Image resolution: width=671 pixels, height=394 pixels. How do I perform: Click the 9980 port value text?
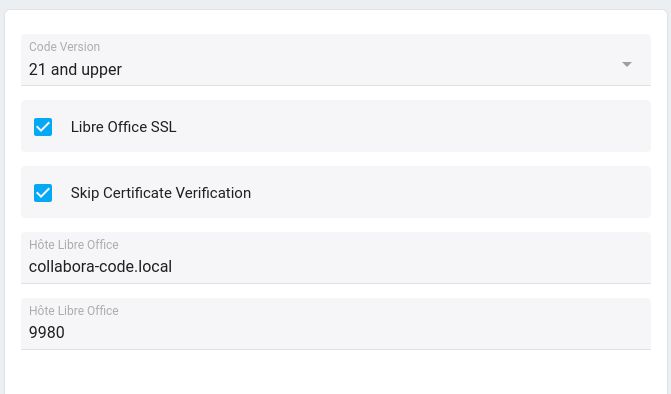pyautogui.click(x=47, y=332)
